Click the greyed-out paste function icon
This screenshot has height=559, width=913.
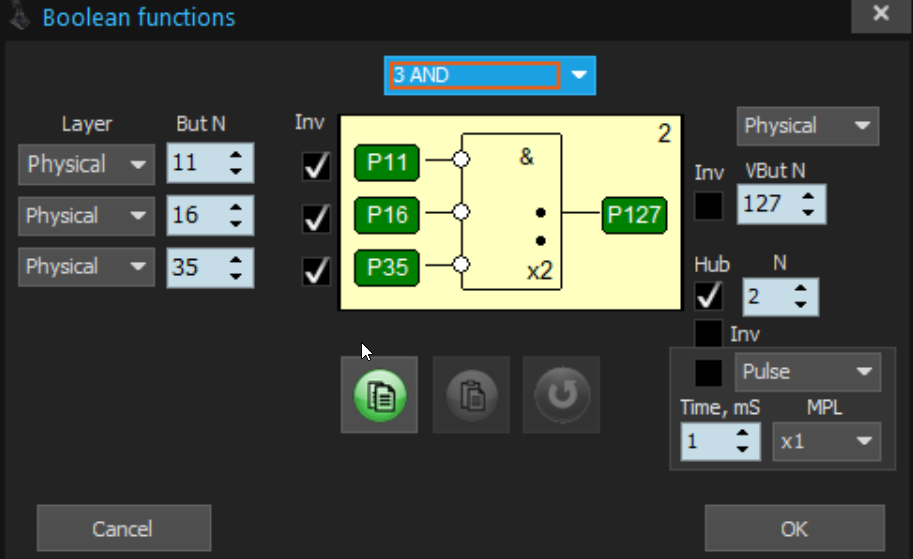(471, 395)
